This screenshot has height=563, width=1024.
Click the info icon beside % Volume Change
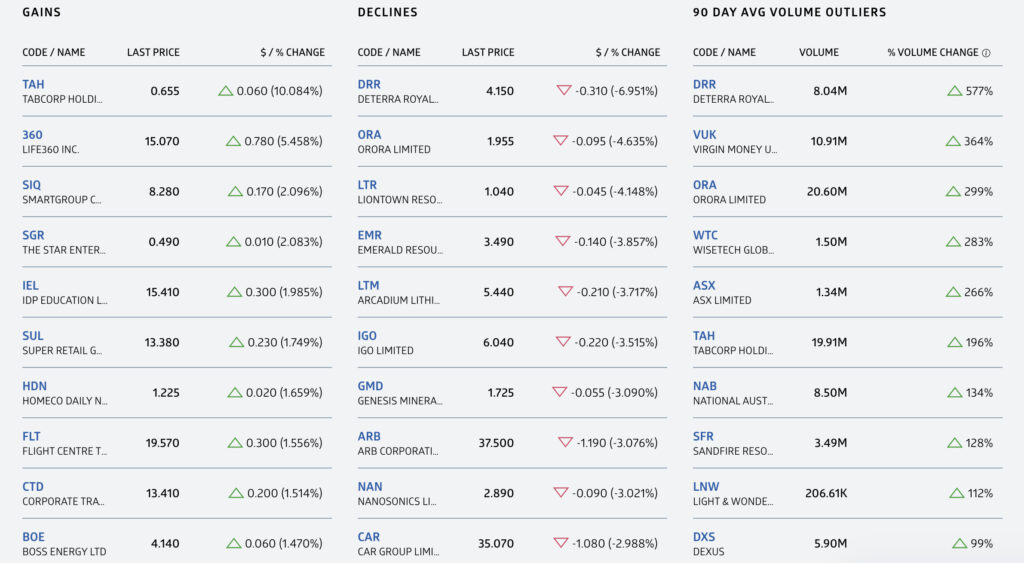click(986, 53)
